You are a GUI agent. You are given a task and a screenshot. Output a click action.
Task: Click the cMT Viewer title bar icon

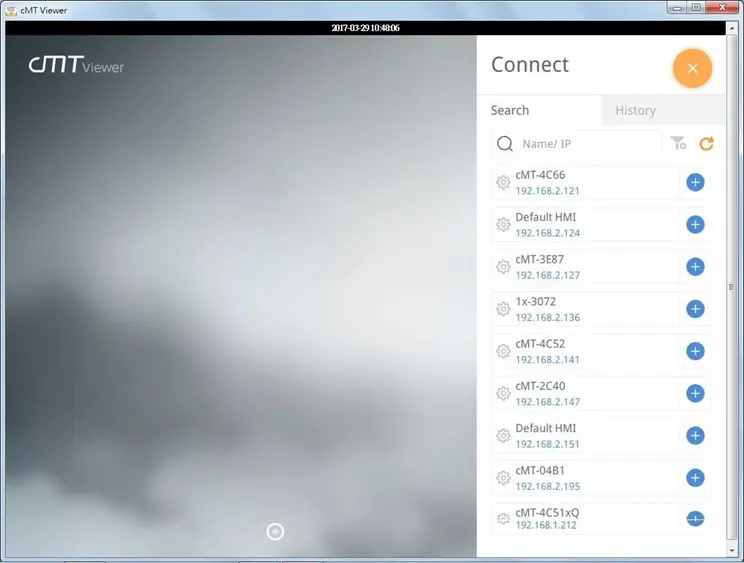pos(10,10)
